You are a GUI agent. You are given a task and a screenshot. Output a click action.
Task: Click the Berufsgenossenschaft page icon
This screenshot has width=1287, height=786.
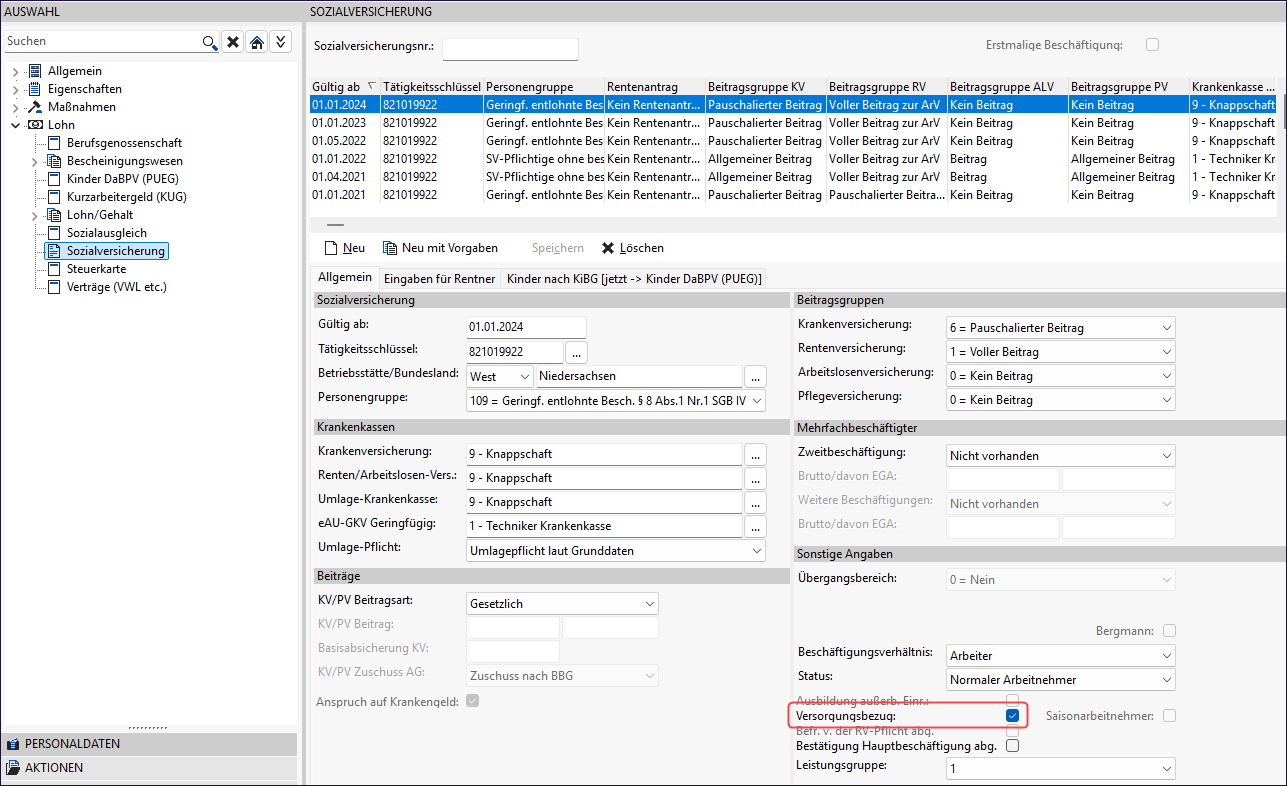[54, 143]
